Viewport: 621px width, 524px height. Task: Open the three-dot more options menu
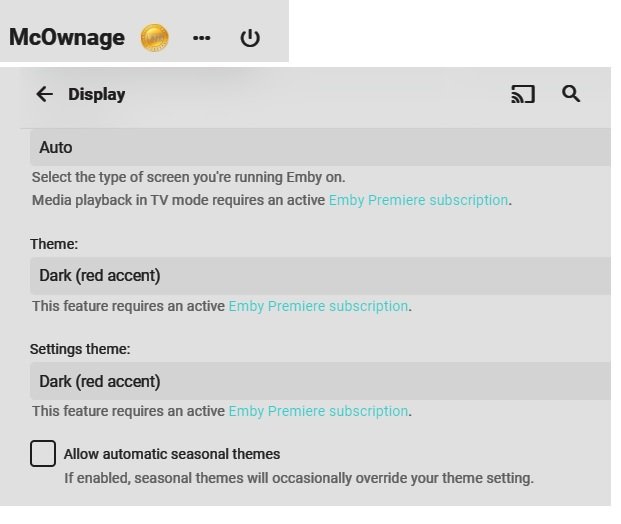[202, 38]
